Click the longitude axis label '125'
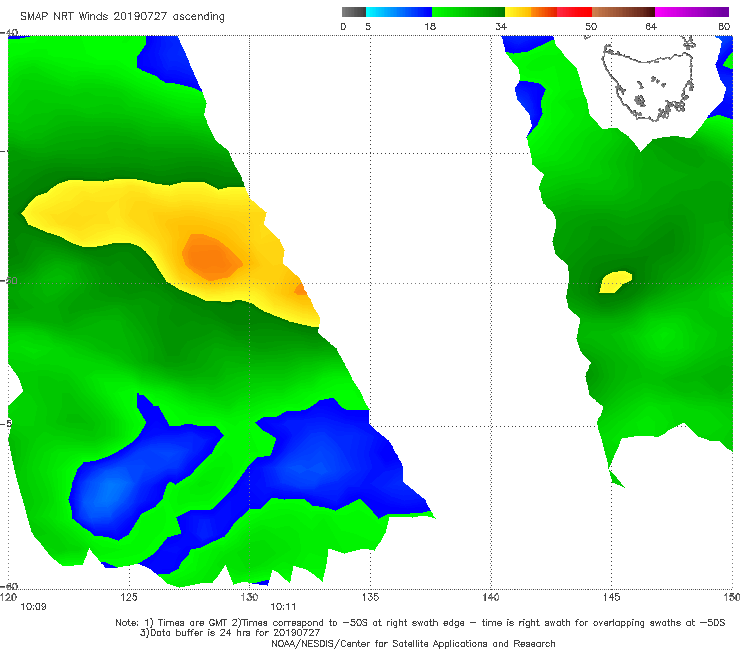 [129, 597]
